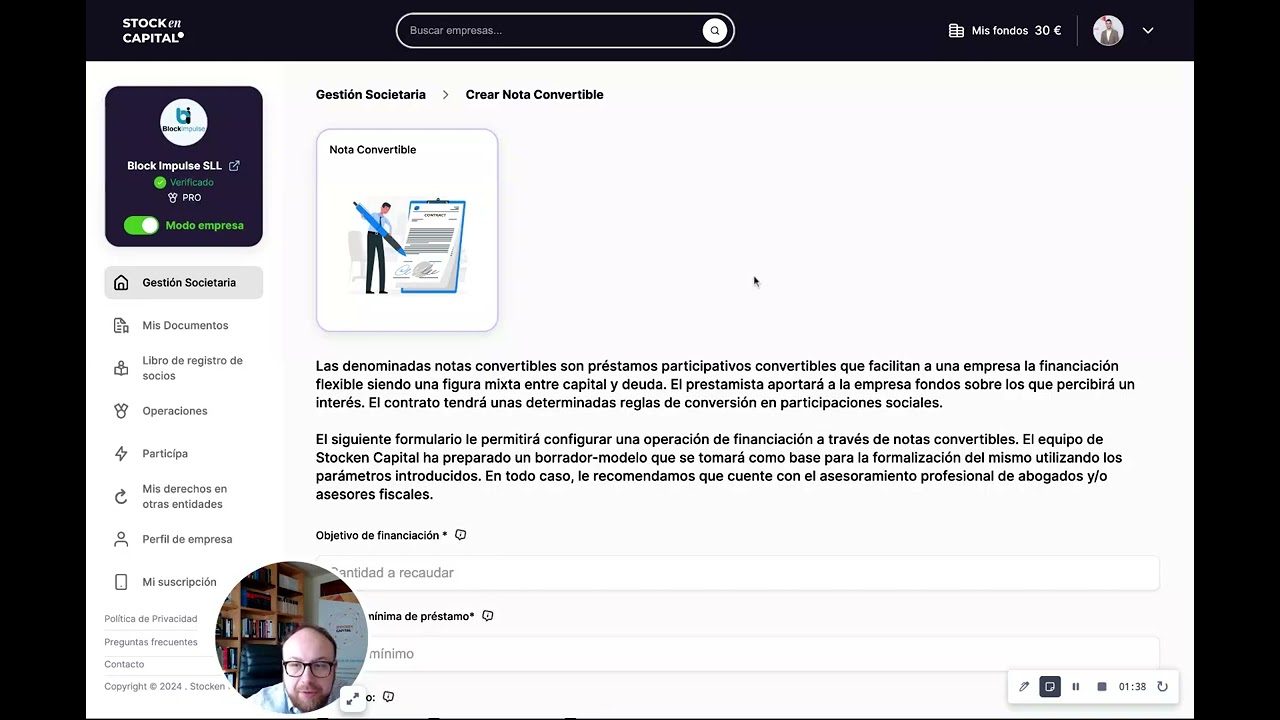1280x720 pixels.
Task: Open Mis Documentos in sidebar
Action: (x=184, y=326)
